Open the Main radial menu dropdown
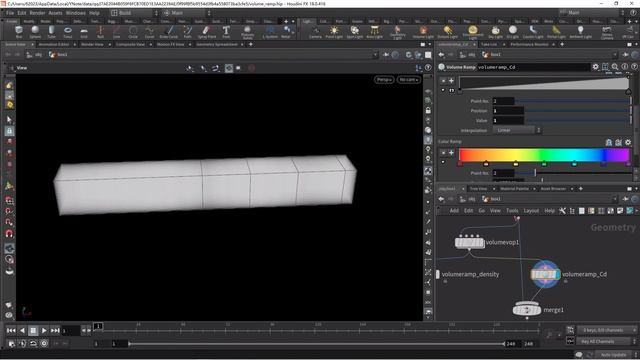Viewport: 640px width, 360px height. coord(187,13)
